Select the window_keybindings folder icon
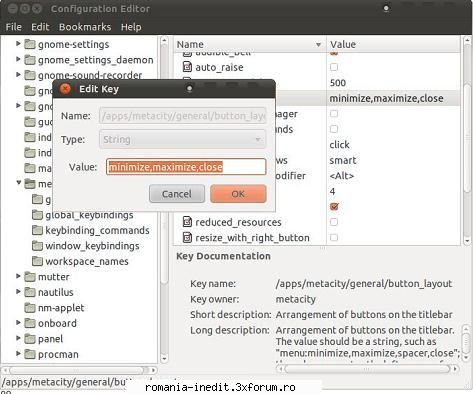 (37, 246)
